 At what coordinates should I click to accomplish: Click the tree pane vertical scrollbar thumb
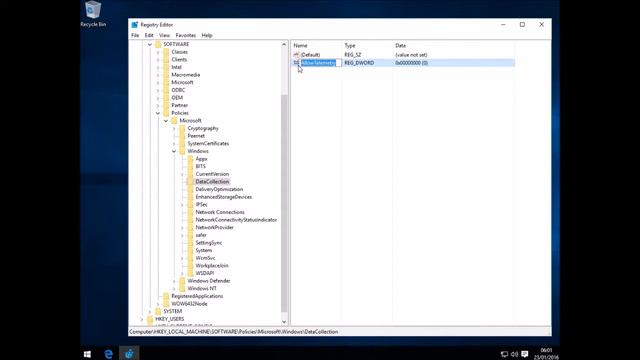(x=284, y=204)
